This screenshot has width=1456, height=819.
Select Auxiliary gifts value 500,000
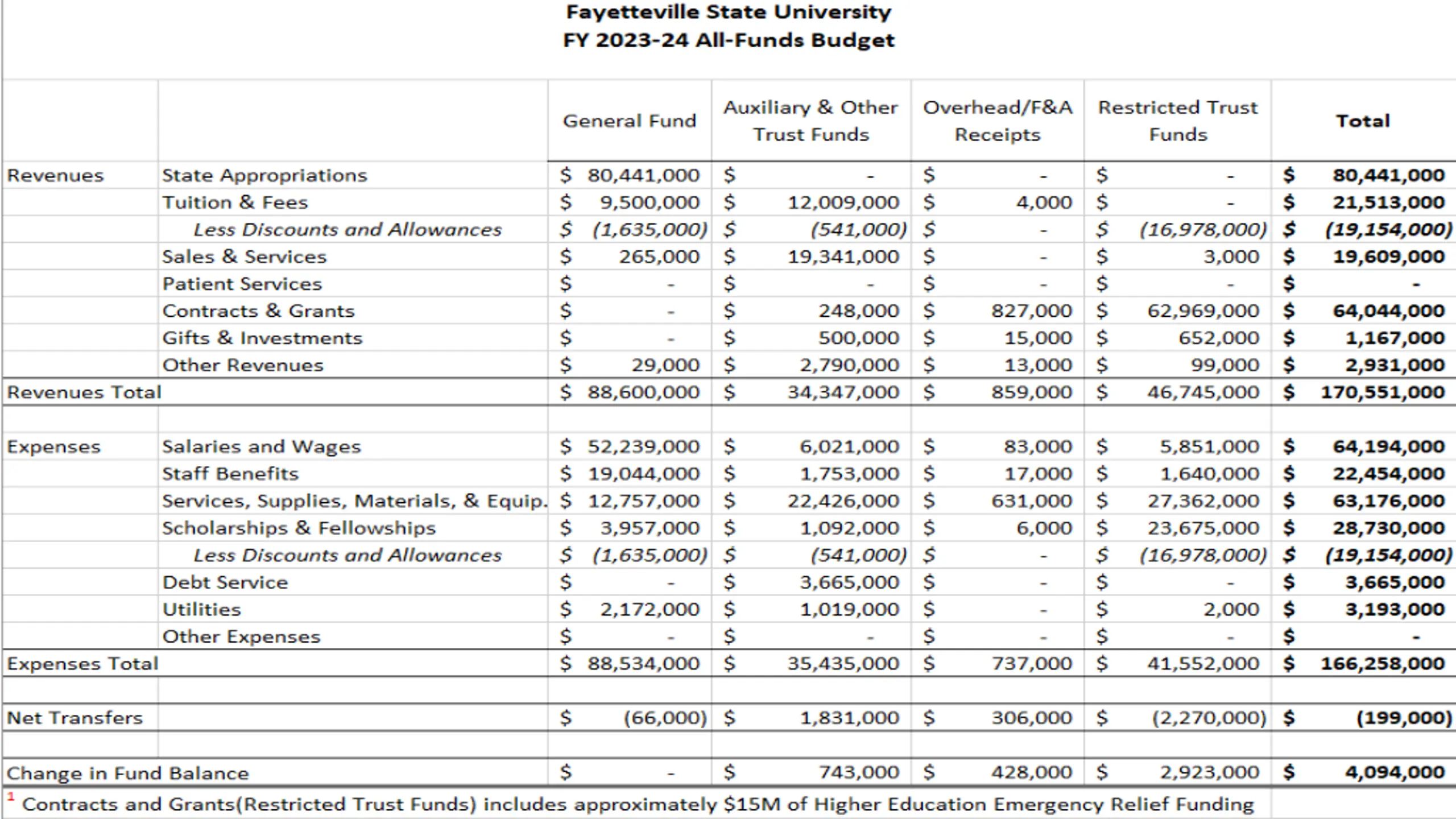tap(859, 338)
